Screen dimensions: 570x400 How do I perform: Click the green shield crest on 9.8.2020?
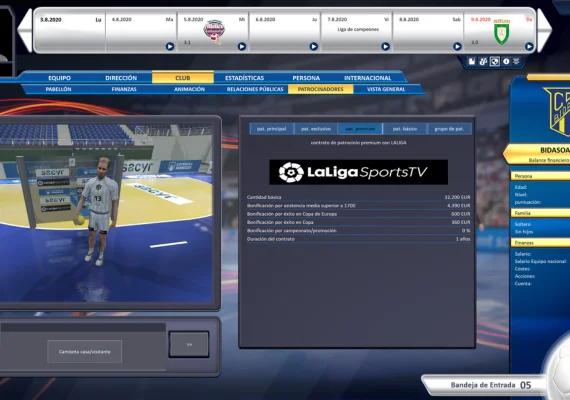point(501,32)
